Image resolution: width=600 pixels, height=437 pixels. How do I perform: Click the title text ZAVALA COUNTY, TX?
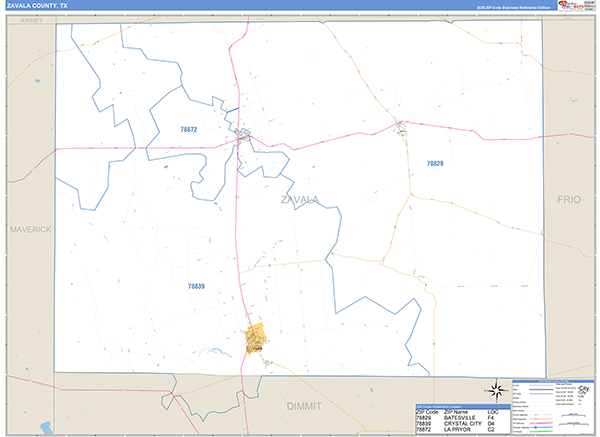[37, 5]
